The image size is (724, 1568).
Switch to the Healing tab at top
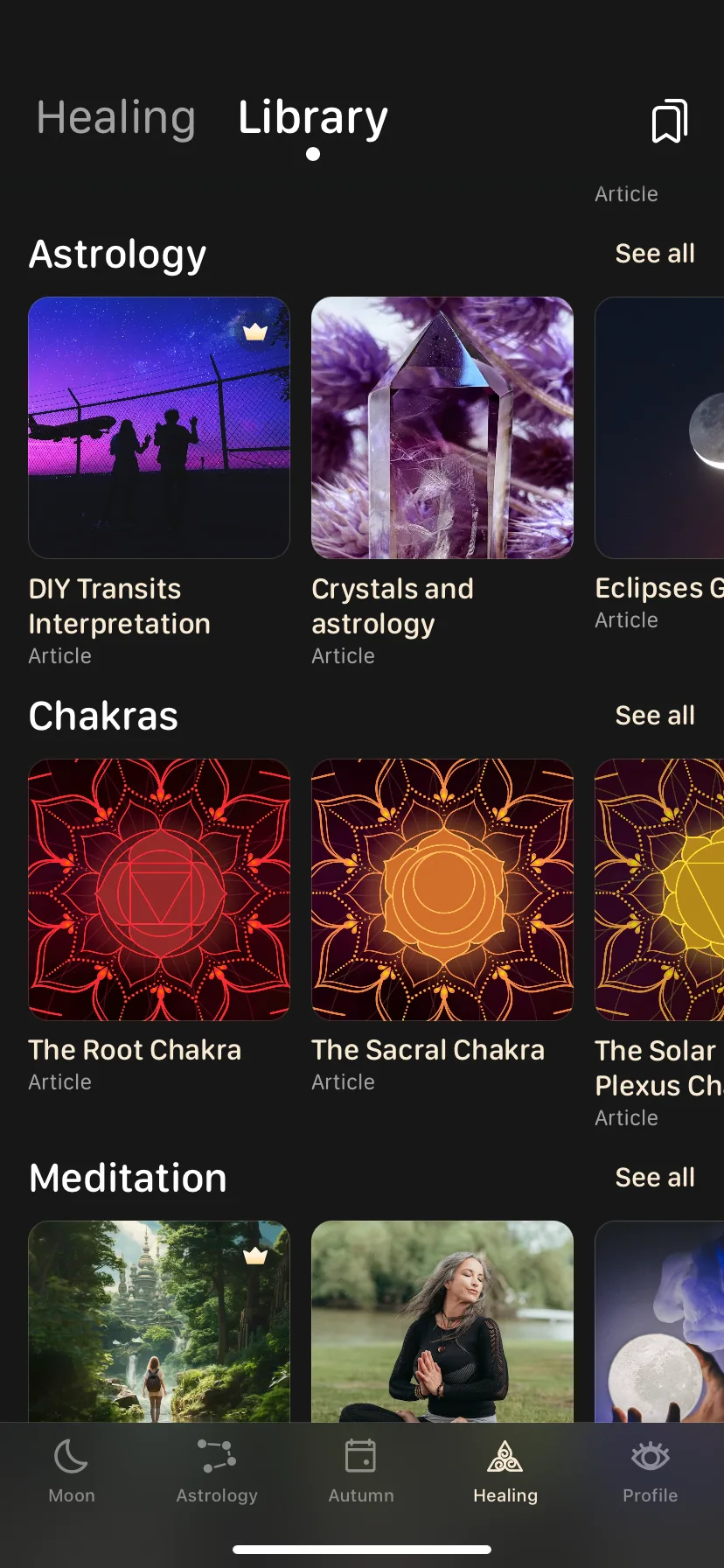116,118
